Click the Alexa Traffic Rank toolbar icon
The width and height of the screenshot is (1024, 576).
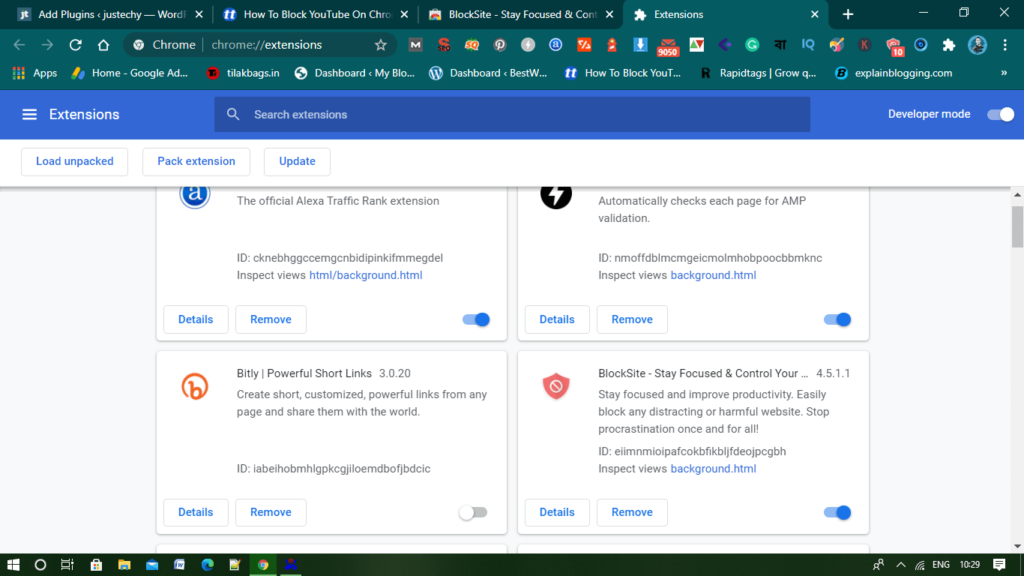click(555, 45)
